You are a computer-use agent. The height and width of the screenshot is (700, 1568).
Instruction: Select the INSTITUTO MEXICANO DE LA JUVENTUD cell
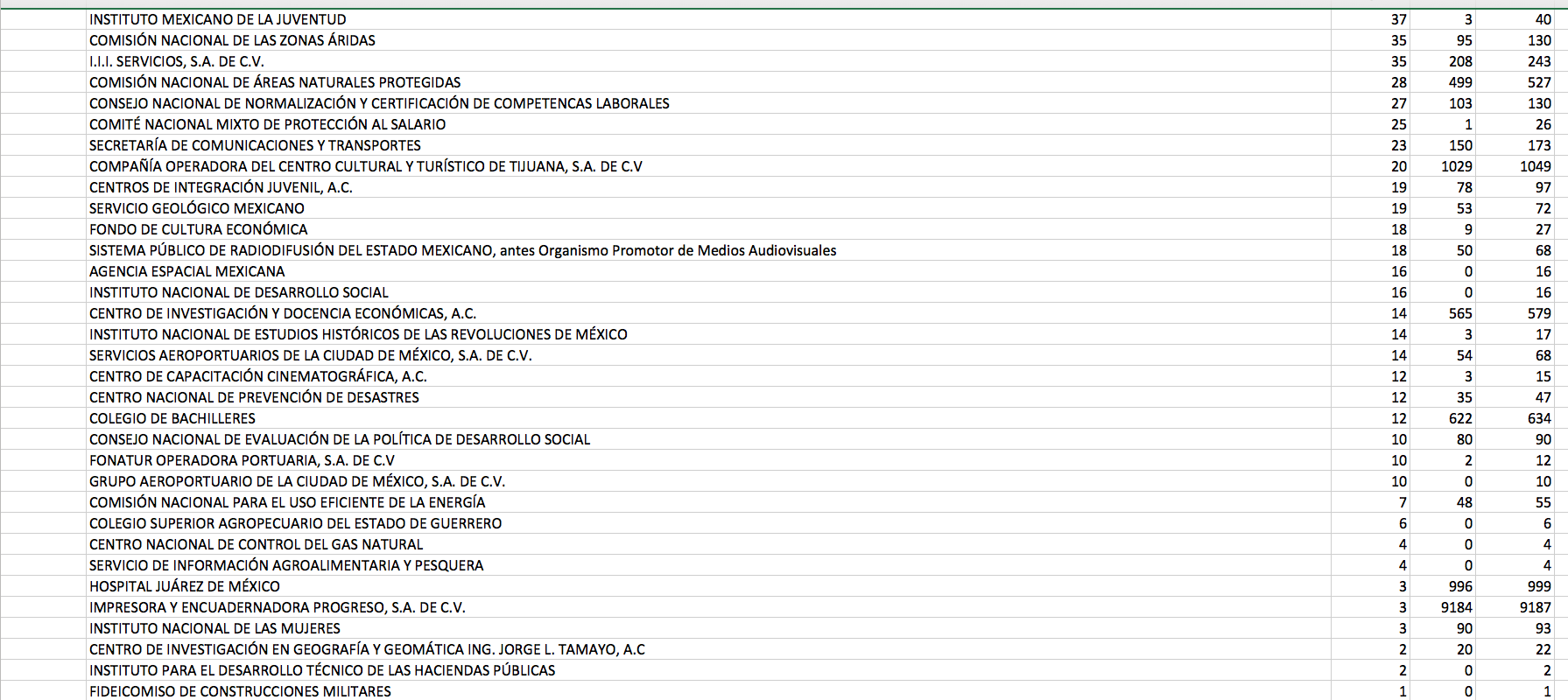coord(218,19)
